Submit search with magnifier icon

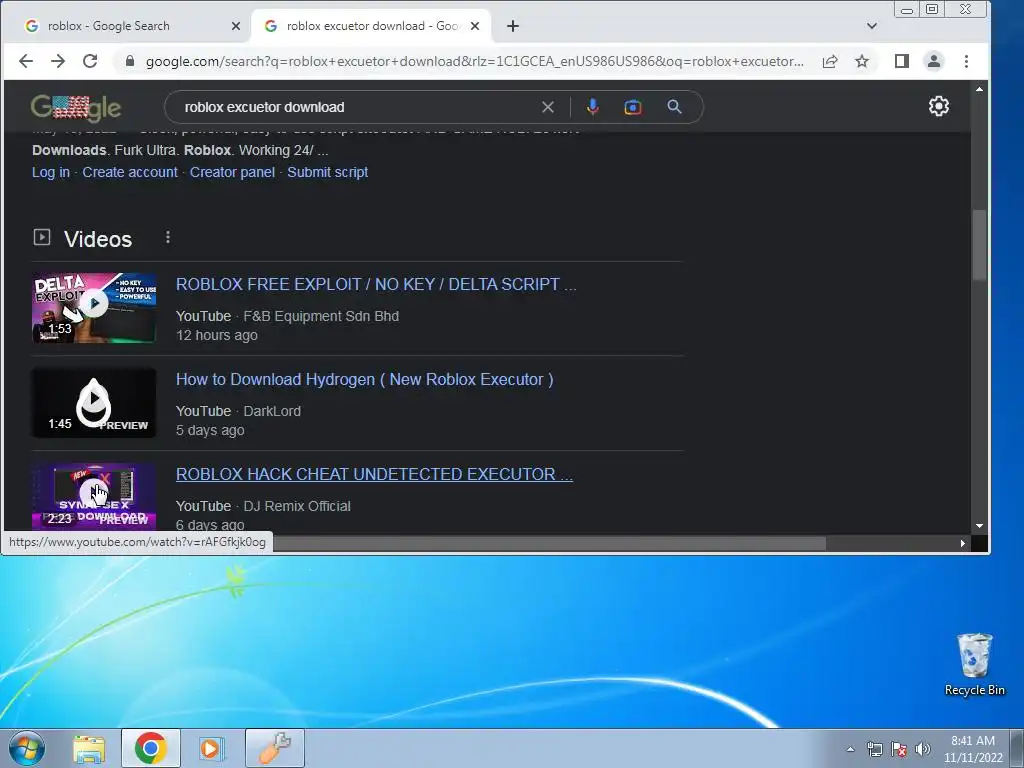(x=675, y=107)
